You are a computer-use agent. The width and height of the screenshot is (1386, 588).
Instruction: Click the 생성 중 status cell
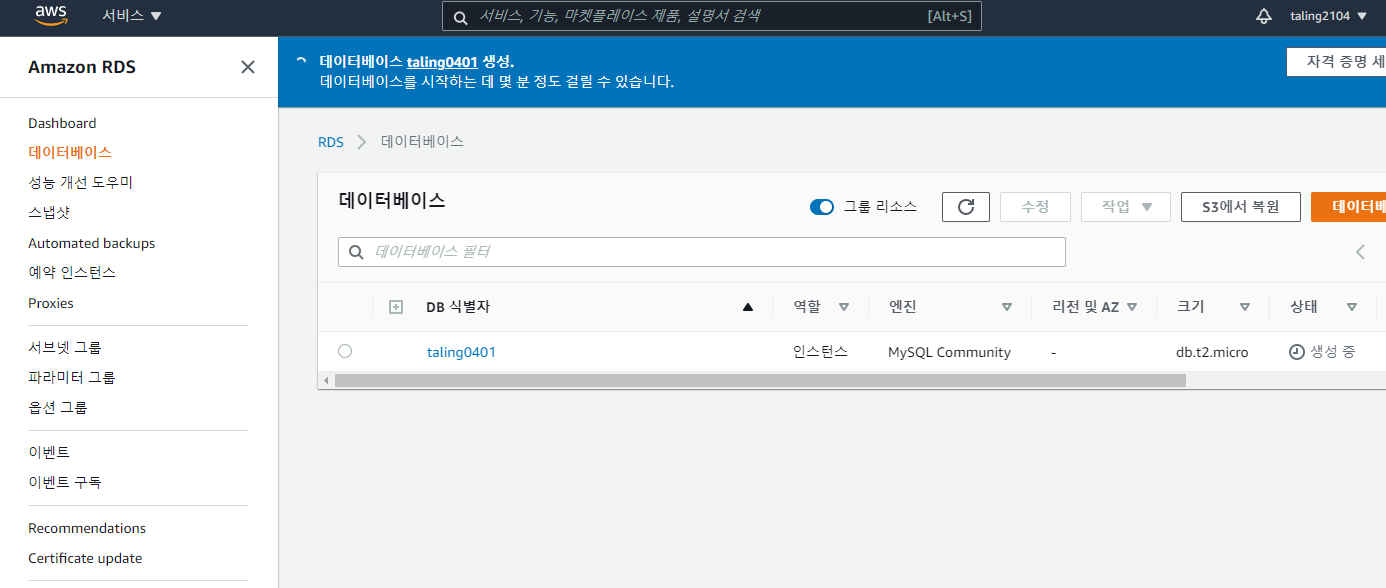click(1323, 352)
